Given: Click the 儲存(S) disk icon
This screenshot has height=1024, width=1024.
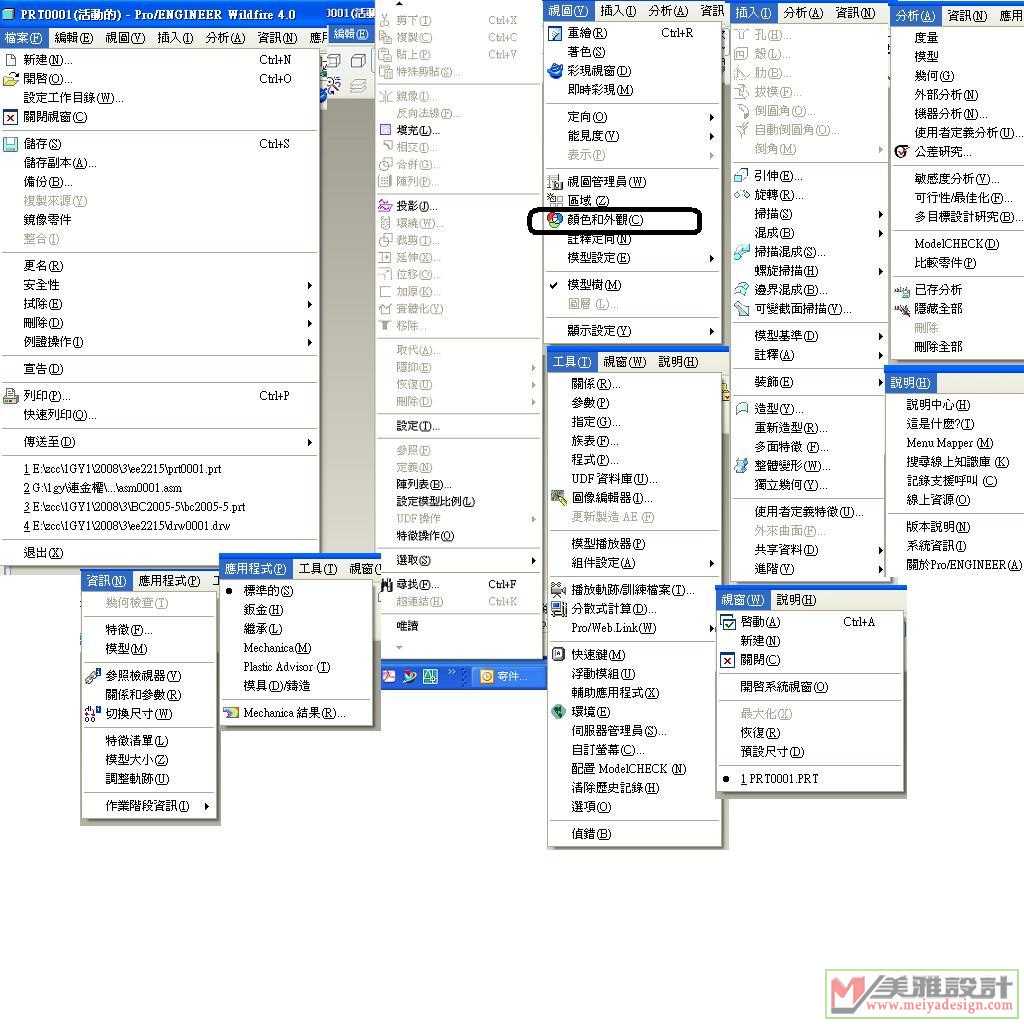Looking at the screenshot, I should (10, 144).
